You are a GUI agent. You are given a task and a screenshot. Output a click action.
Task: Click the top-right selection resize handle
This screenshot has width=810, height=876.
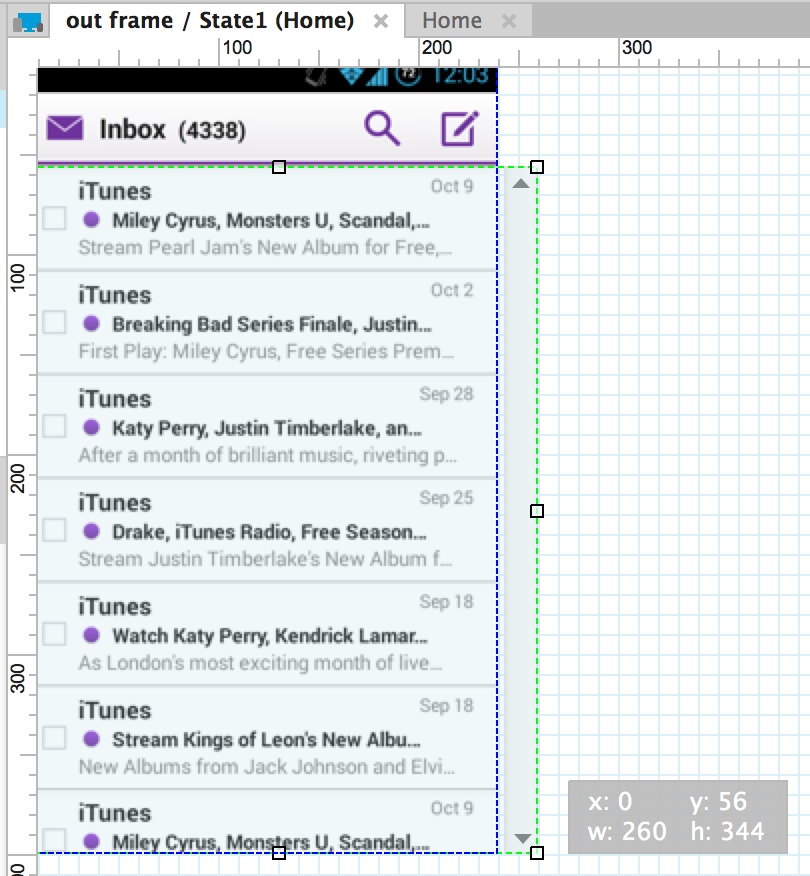[537, 167]
